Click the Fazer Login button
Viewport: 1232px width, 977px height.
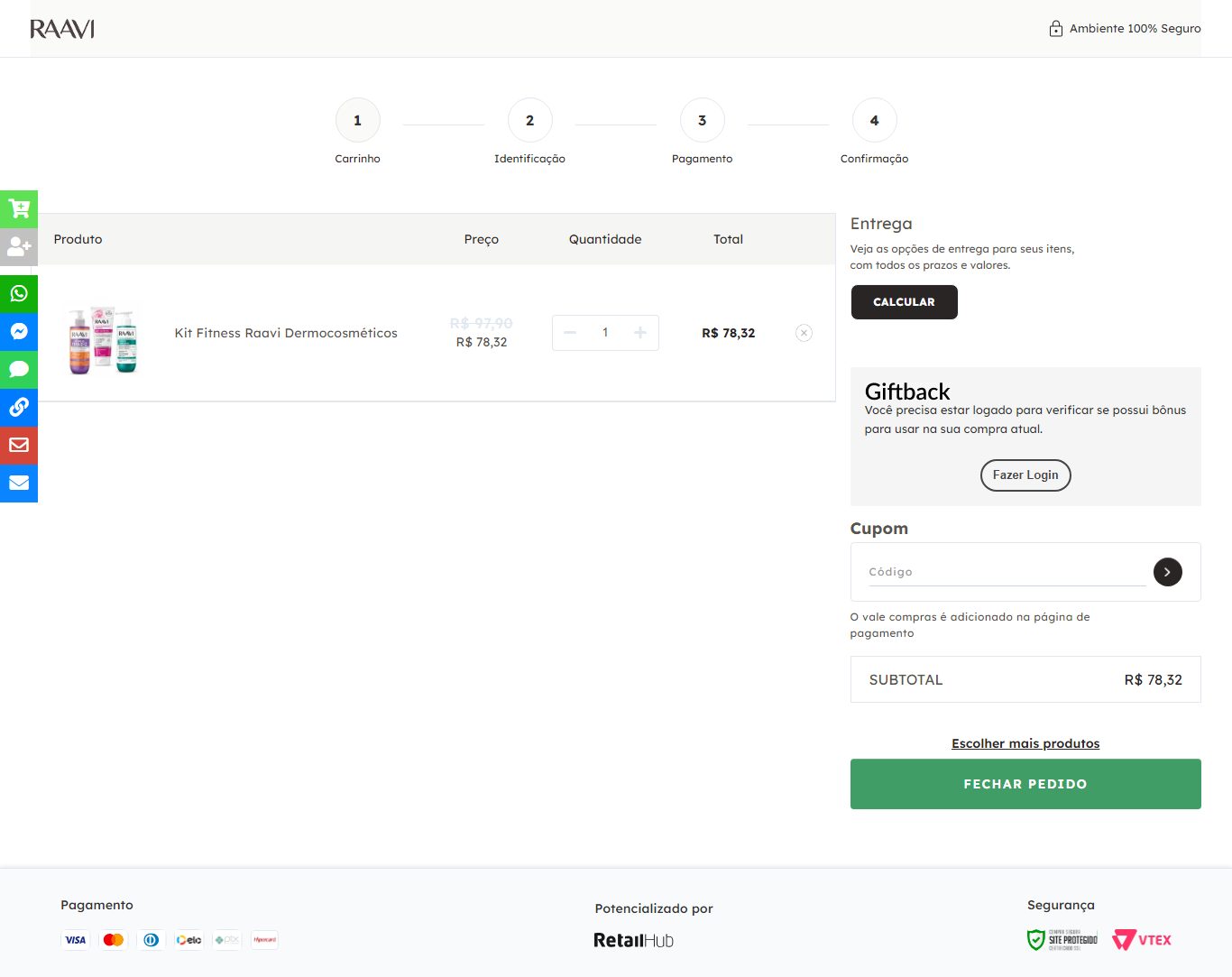(x=1025, y=475)
